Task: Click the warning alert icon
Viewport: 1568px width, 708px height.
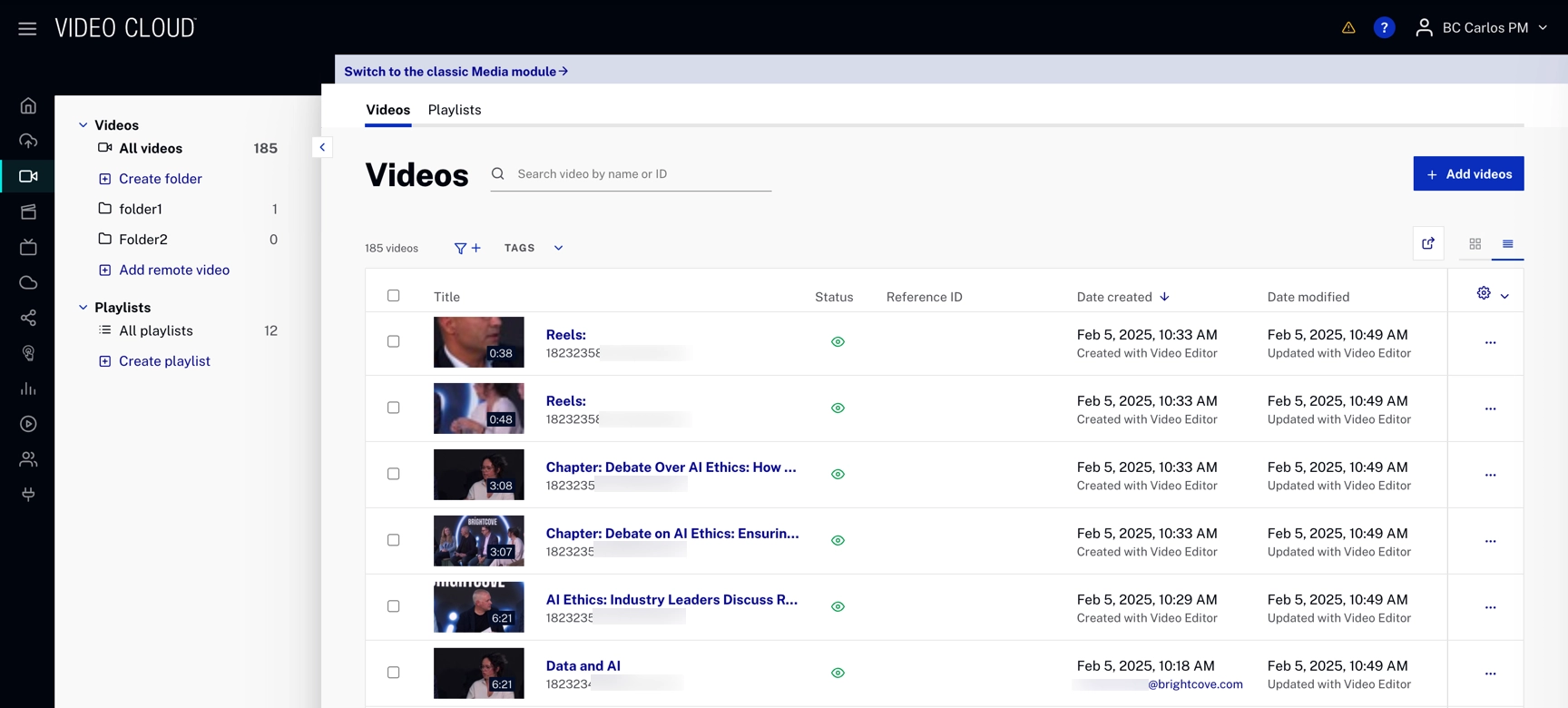Action: pos(1348,27)
